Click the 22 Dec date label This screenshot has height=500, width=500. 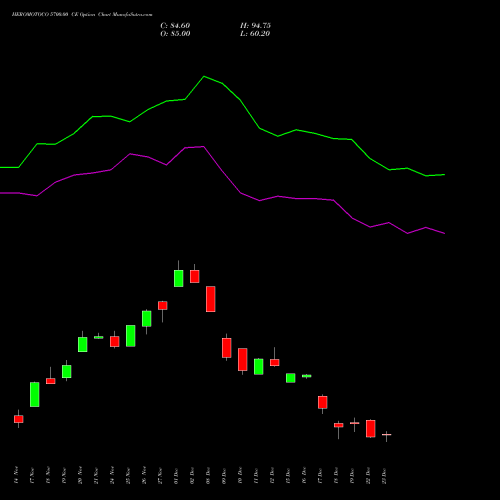(x=368, y=475)
